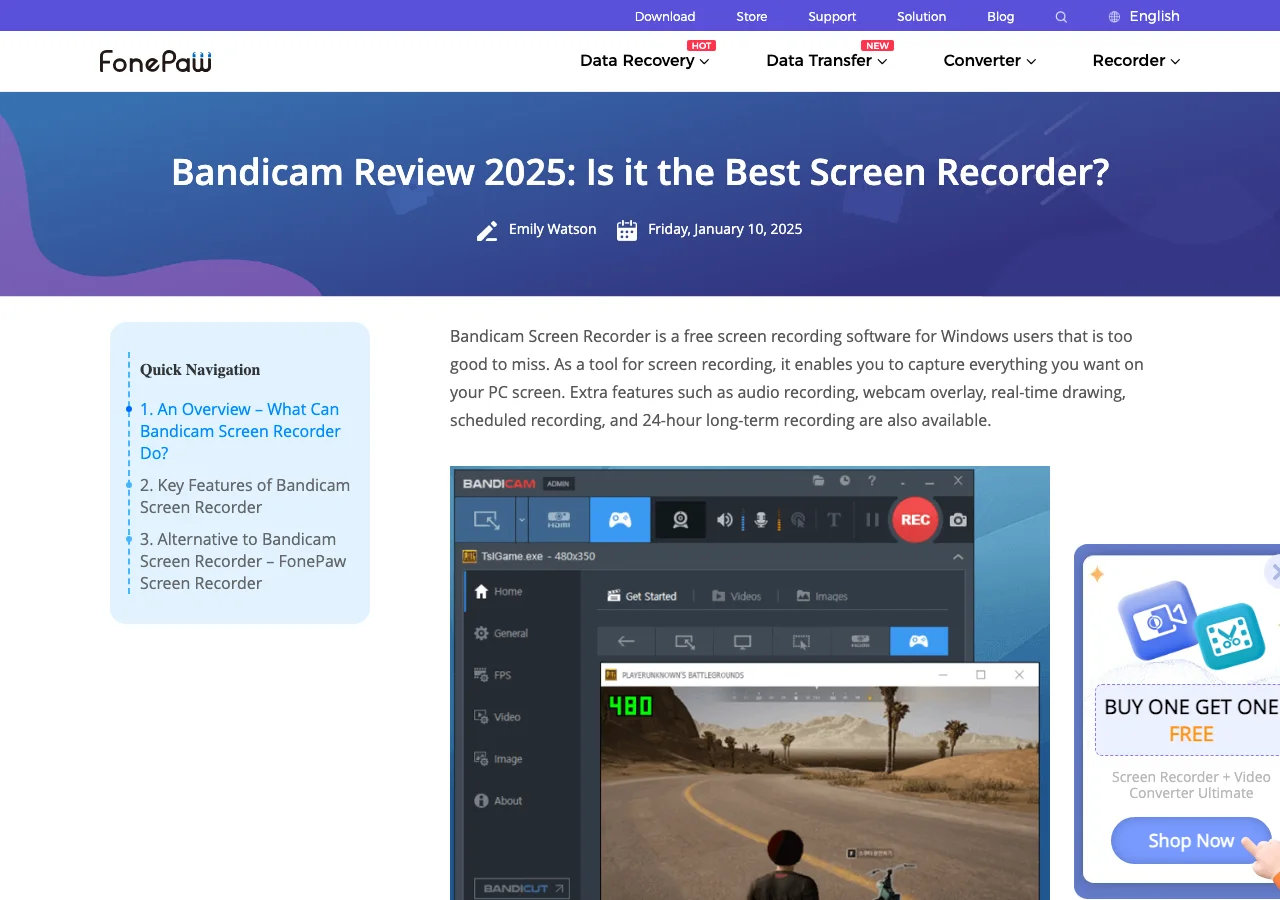Click REC button in Bandicam screenshot

915,520
